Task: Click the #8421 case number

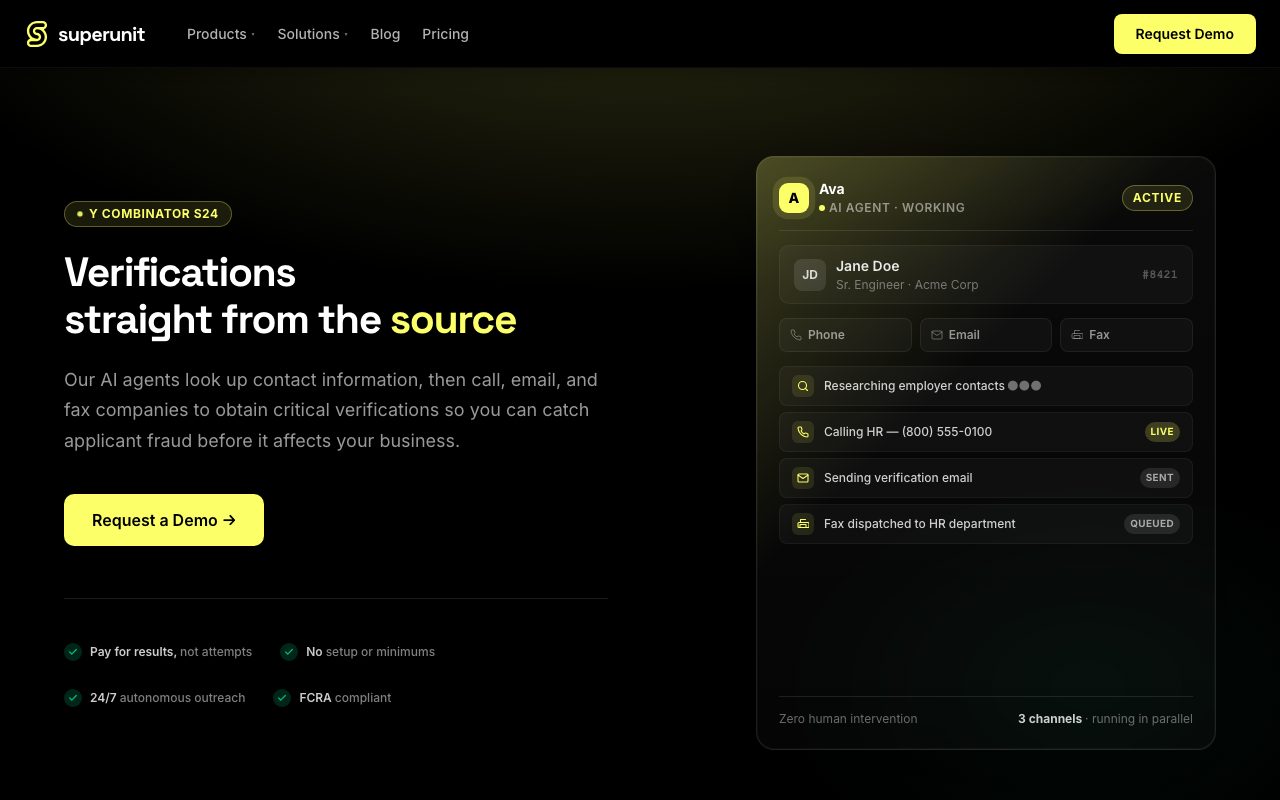Action: click(1160, 275)
